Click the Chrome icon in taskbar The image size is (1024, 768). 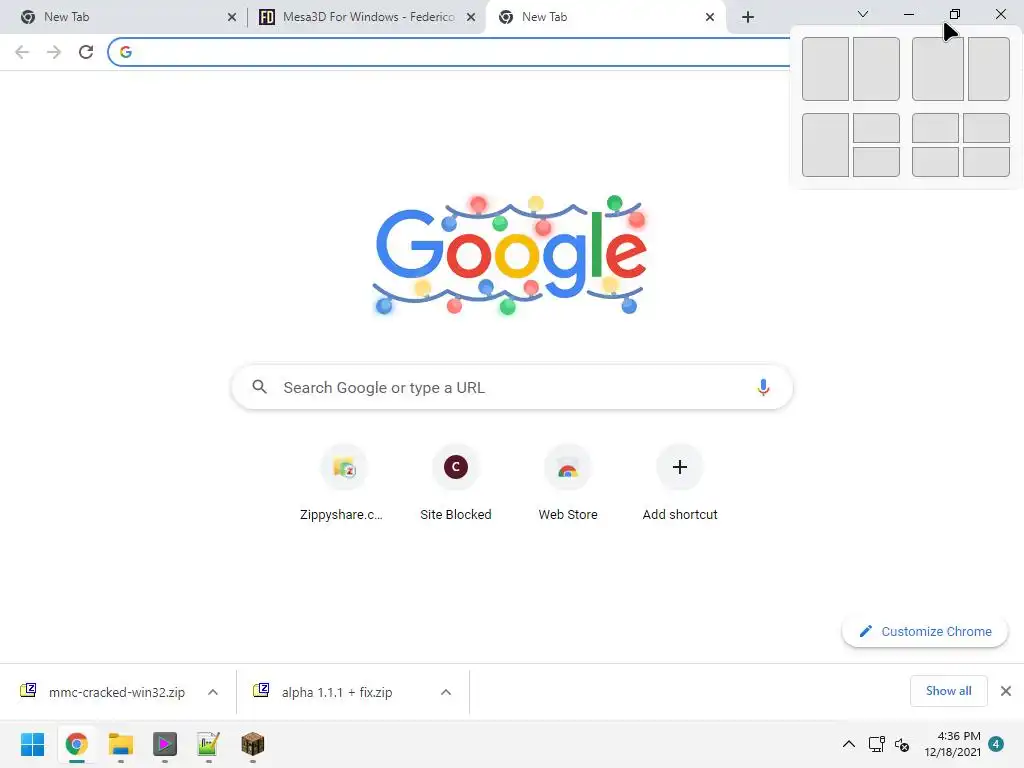[76, 744]
